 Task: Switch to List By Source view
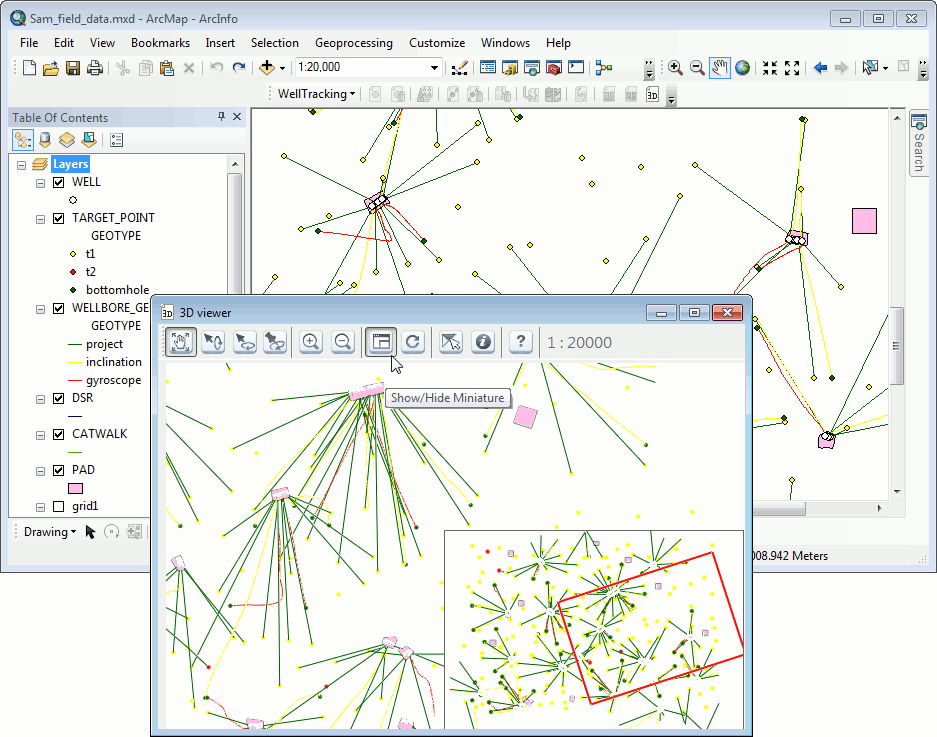click(45, 140)
